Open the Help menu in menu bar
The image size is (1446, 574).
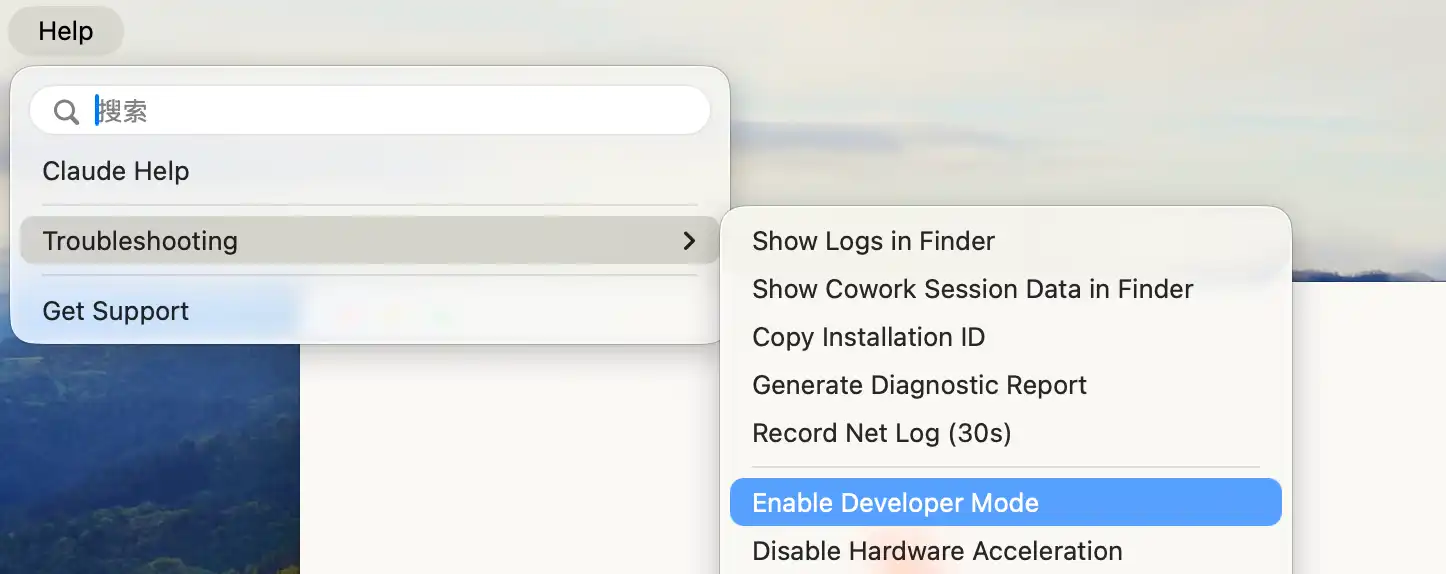[66, 31]
